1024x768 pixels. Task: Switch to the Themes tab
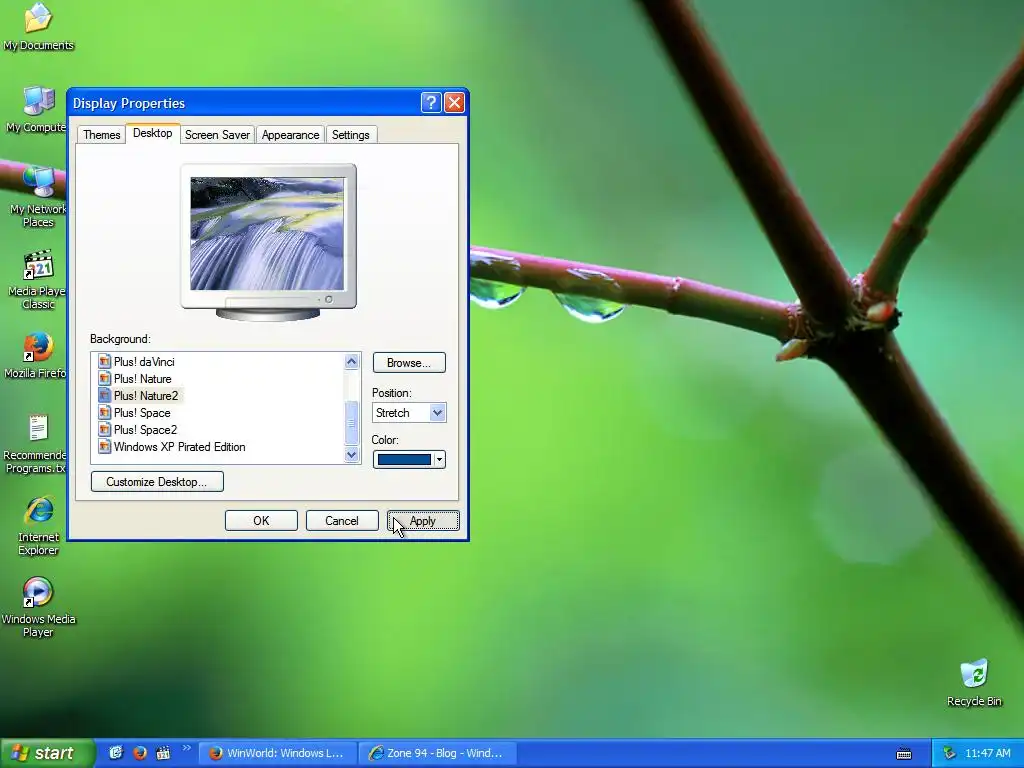(x=101, y=135)
